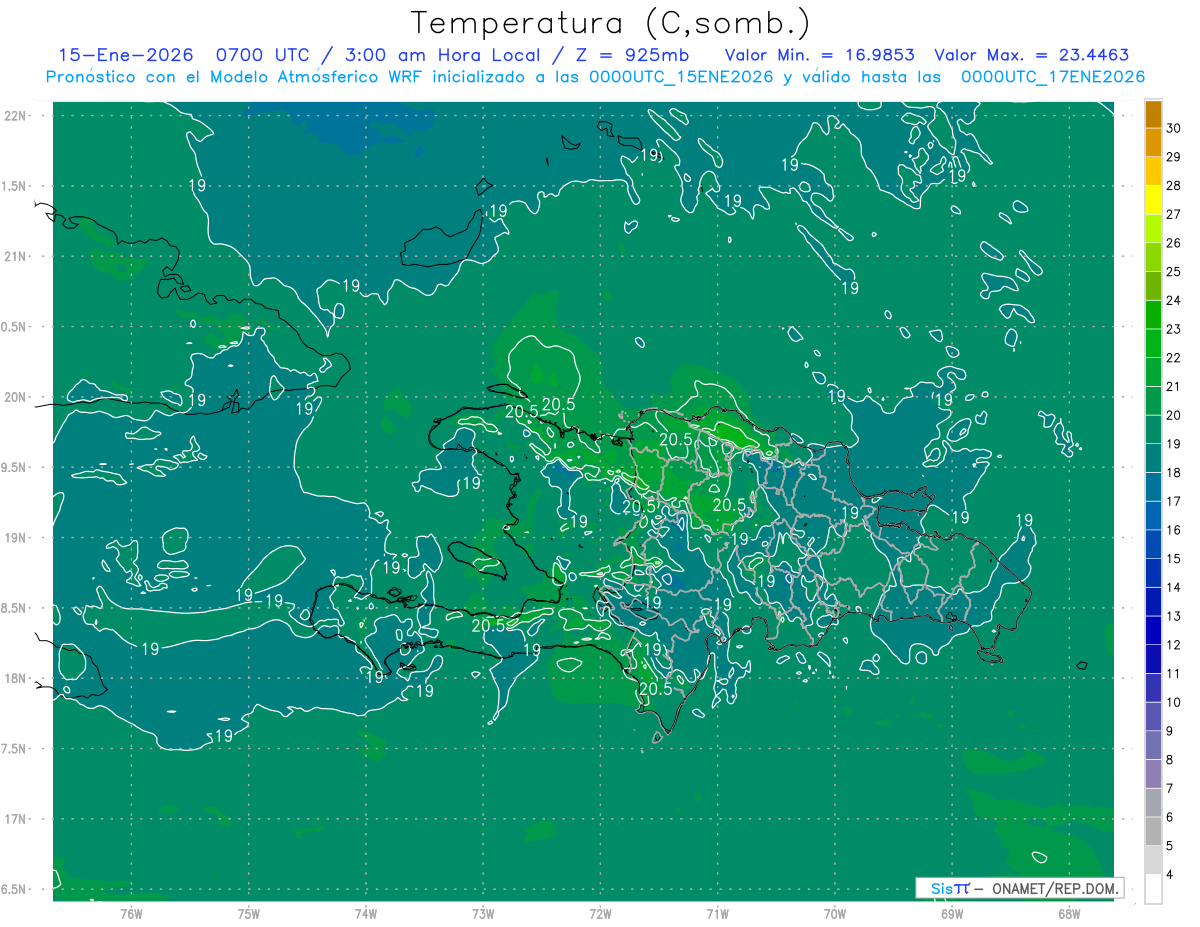
Task: Click the '70W' longitude axis label
Action: click(835, 914)
